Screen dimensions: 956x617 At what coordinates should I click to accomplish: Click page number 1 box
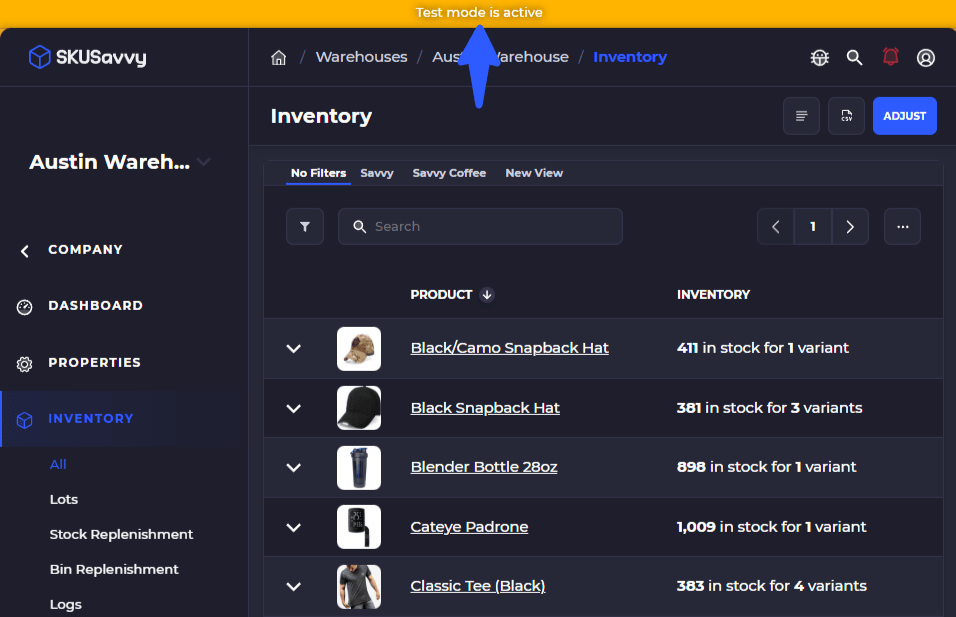pyautogui.click(x=813, y=227)
